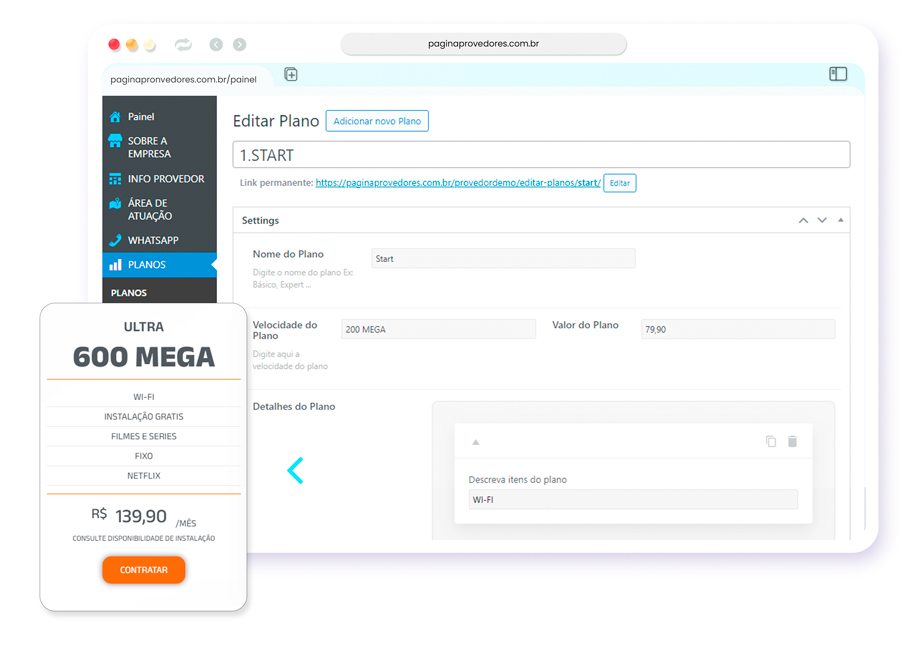900x653 pixels.
Task: Select the paginapronvedores.com.br/painel browser tab
Action: 184,79
